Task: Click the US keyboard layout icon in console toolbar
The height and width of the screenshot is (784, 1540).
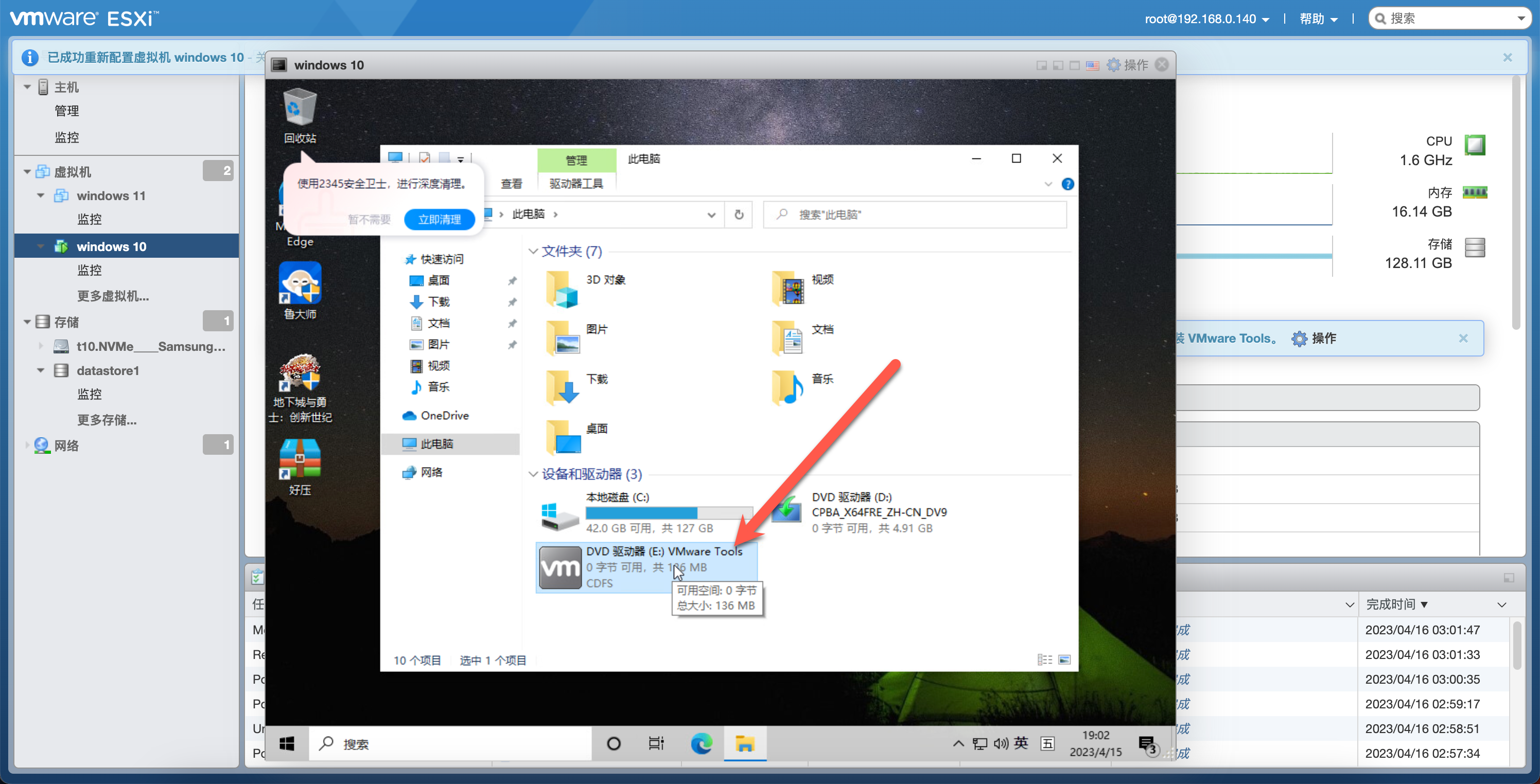Action: [x=1093, y=66]
